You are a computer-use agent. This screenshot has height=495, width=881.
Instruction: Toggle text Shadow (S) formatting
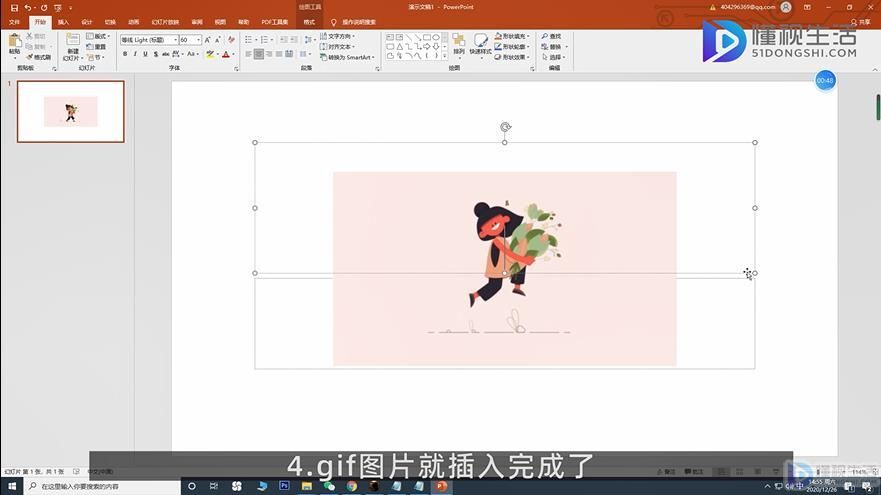tap(156, 55)
